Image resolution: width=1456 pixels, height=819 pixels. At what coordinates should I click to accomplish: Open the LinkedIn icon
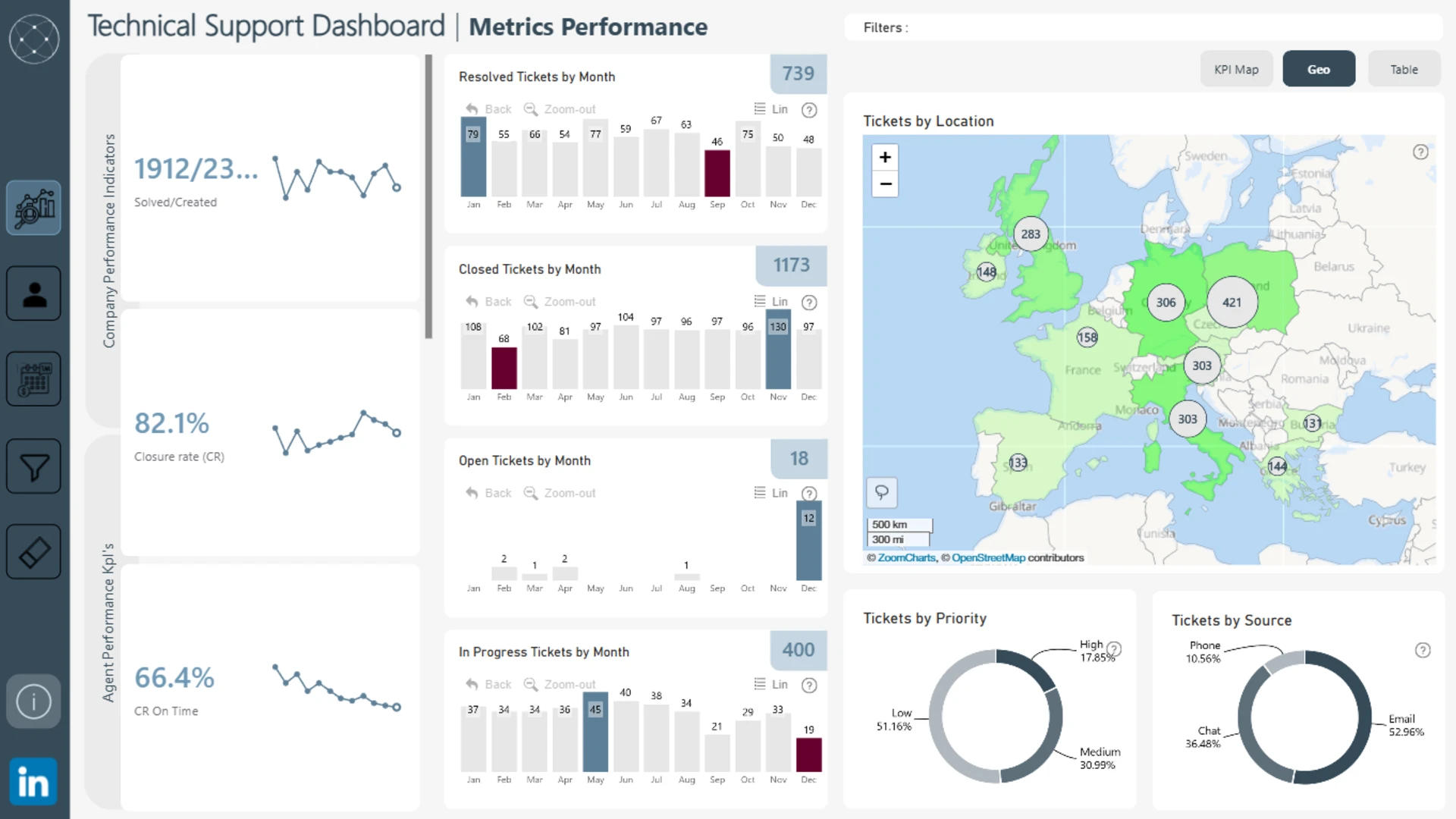point(33,782)
